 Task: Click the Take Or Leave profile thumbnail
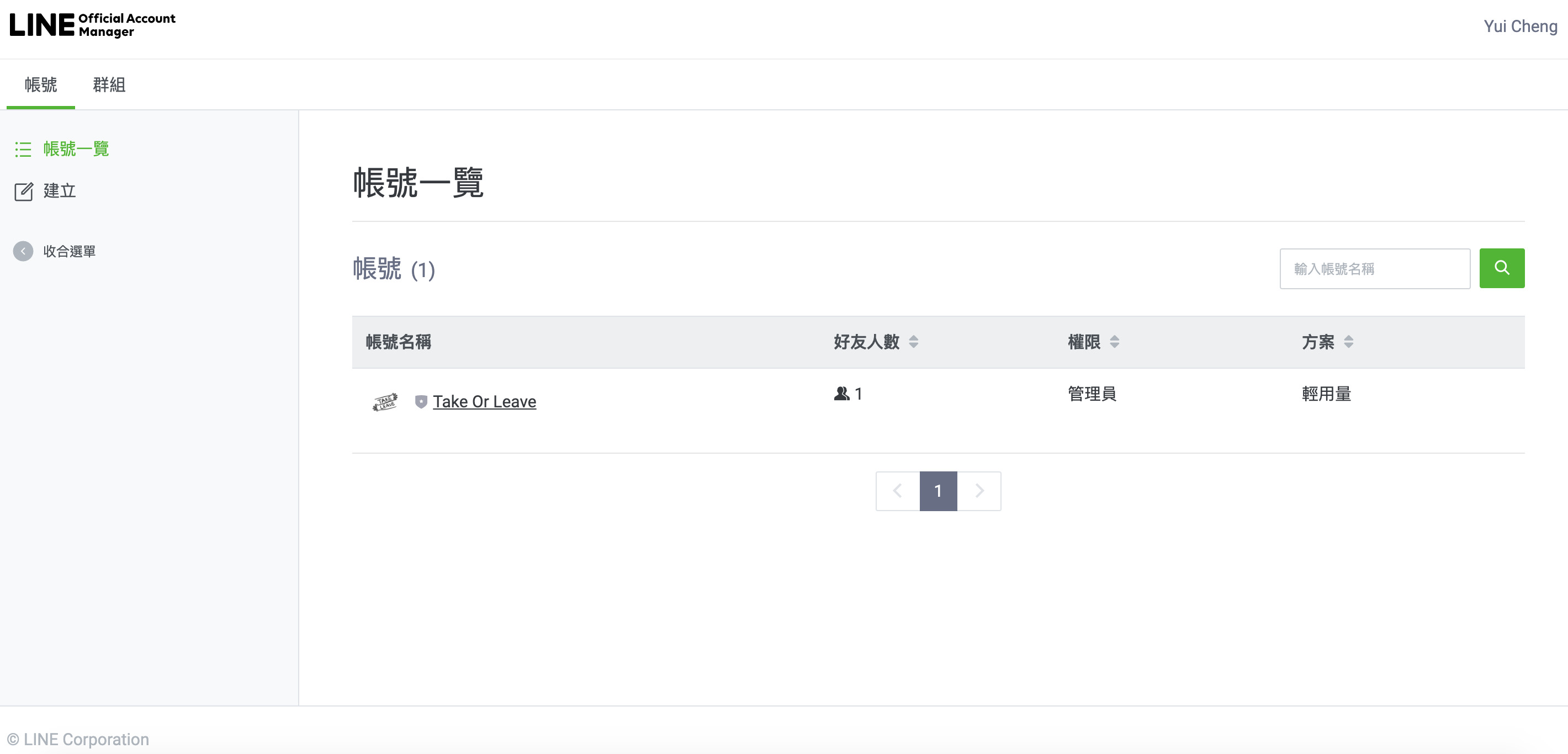[385, 402]
